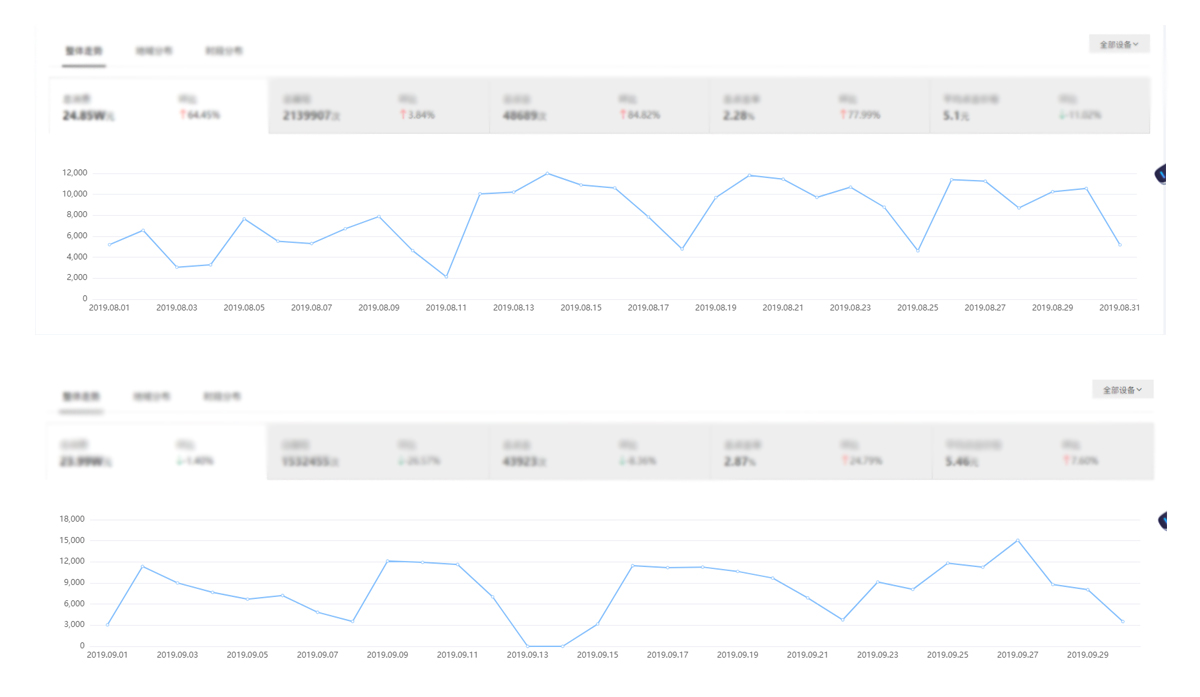Click the 1.40% change value
The width and height of the screenshot is (1200, 697).
[195, 461]
